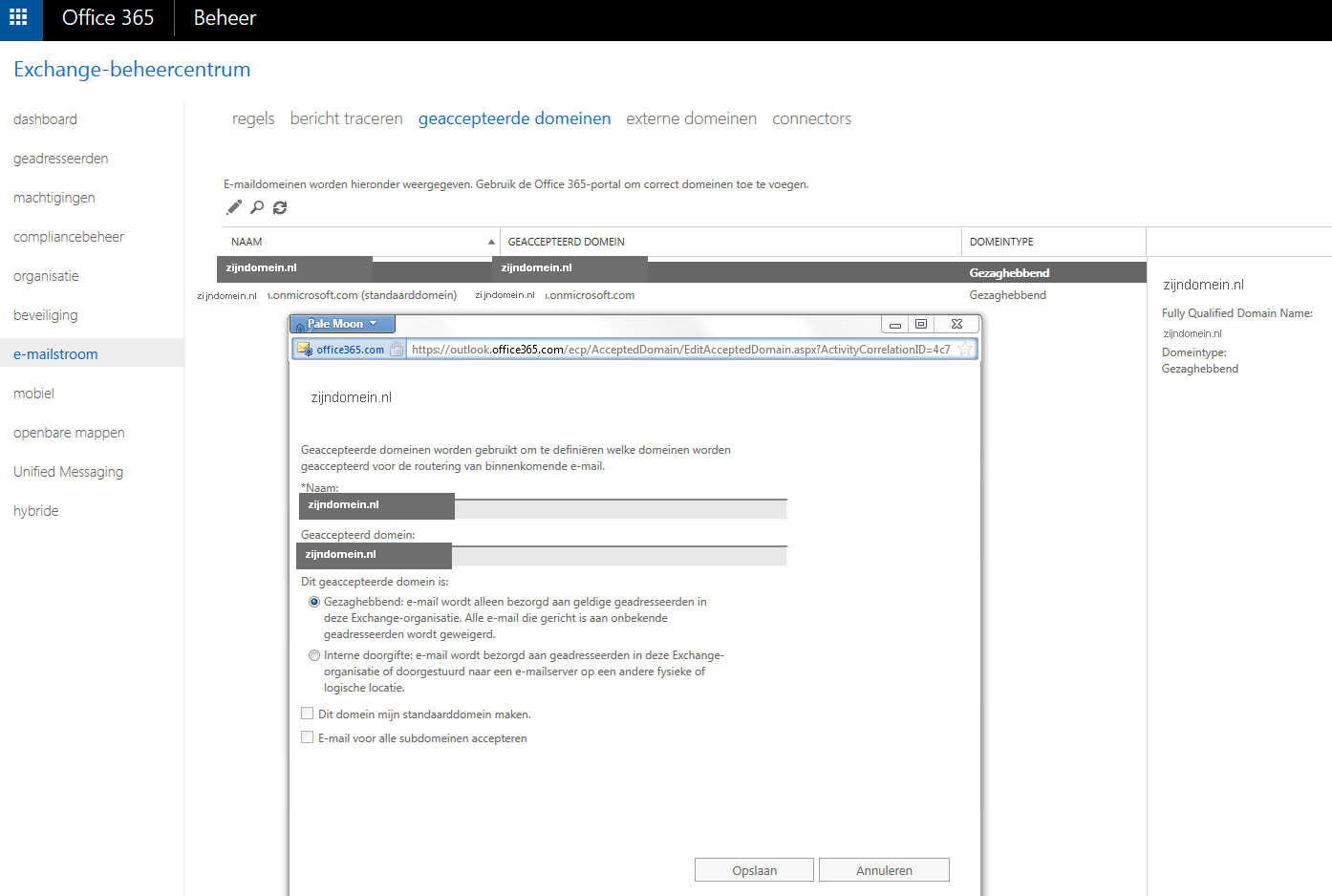Refresh the accepted domains list
The width and height of the screenshot is (1332, 896).
(280, 207)
